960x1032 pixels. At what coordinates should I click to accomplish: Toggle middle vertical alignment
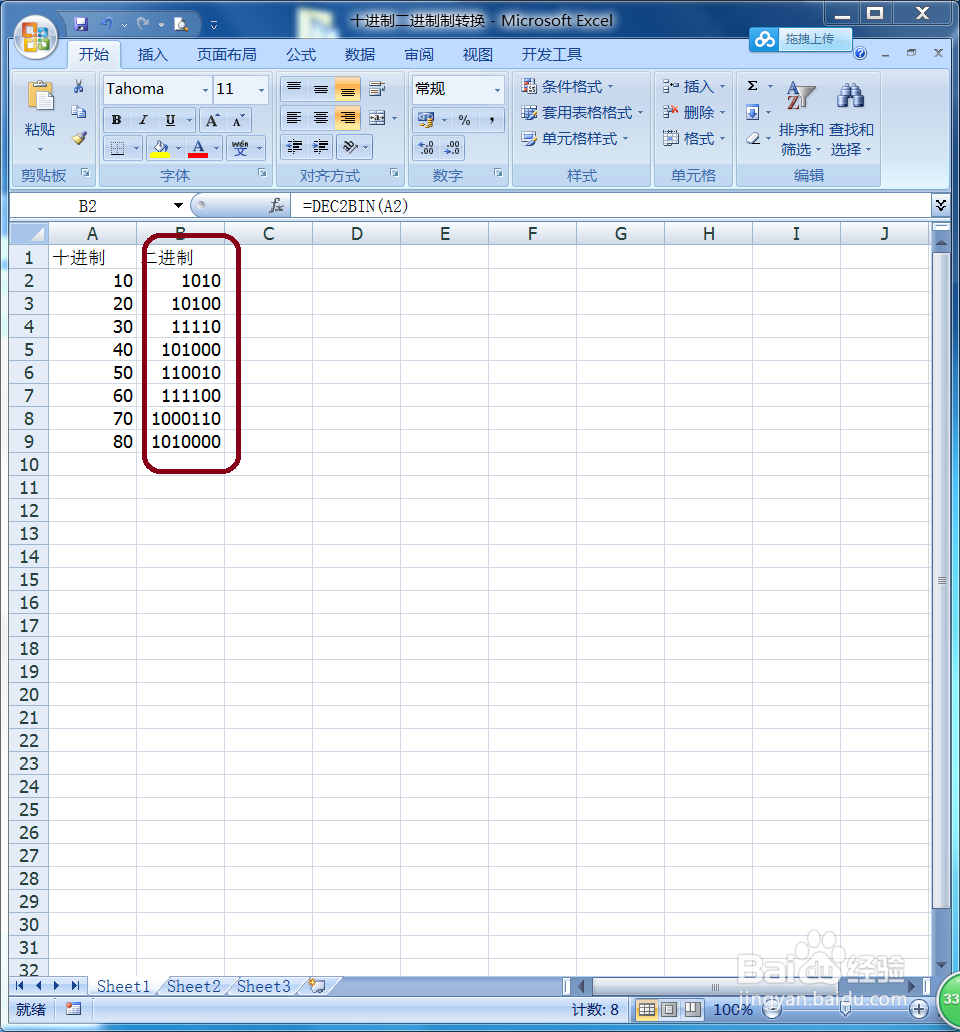[320, 88]
